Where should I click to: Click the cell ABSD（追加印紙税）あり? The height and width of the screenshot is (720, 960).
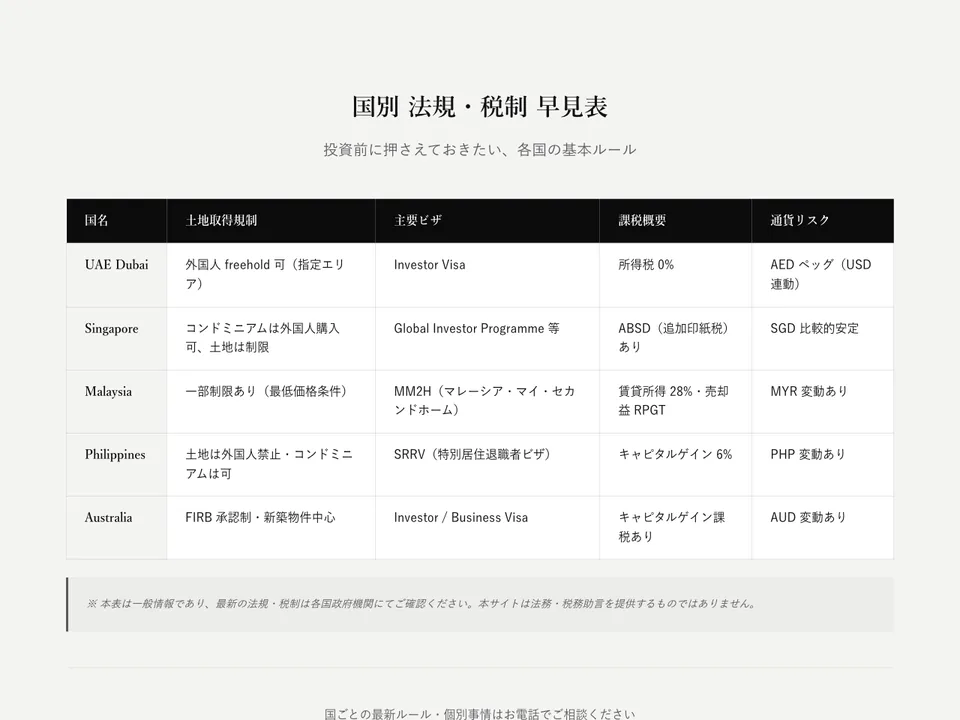coord(676,339)
